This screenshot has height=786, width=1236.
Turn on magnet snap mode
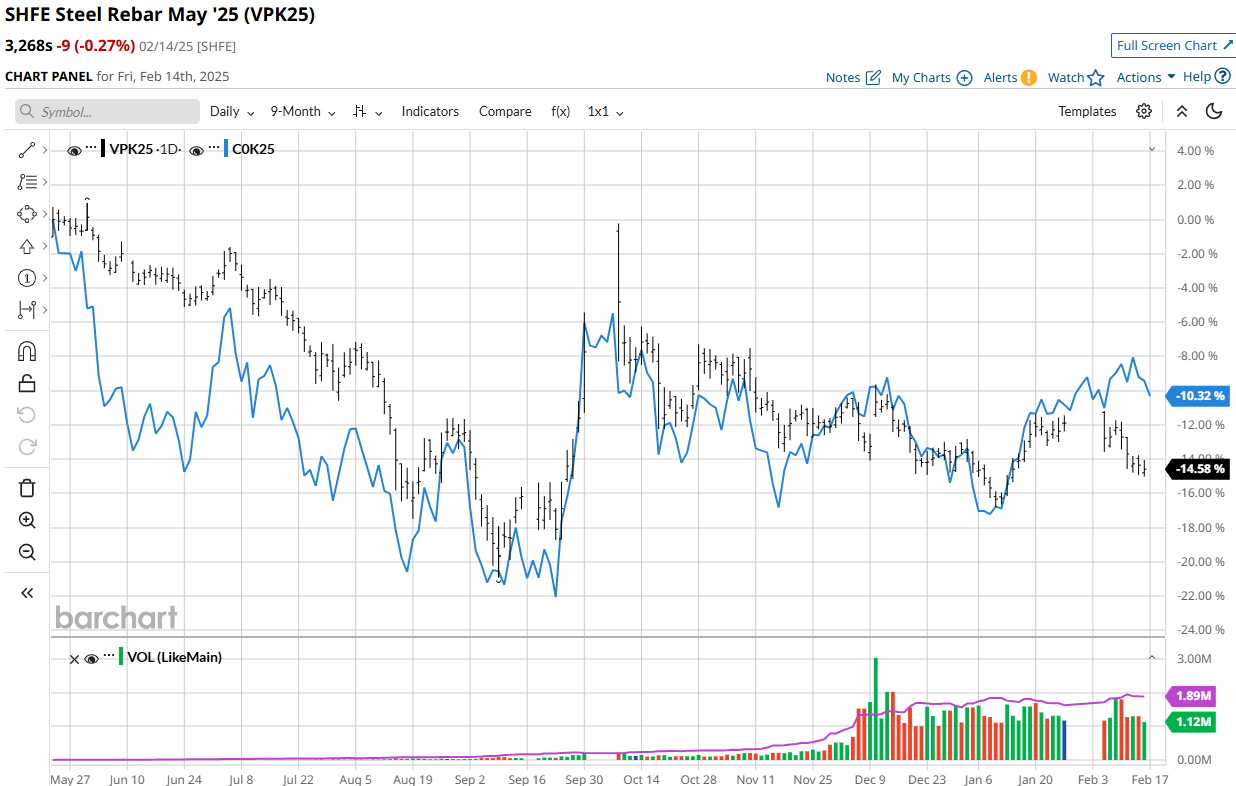click(27, 351)
